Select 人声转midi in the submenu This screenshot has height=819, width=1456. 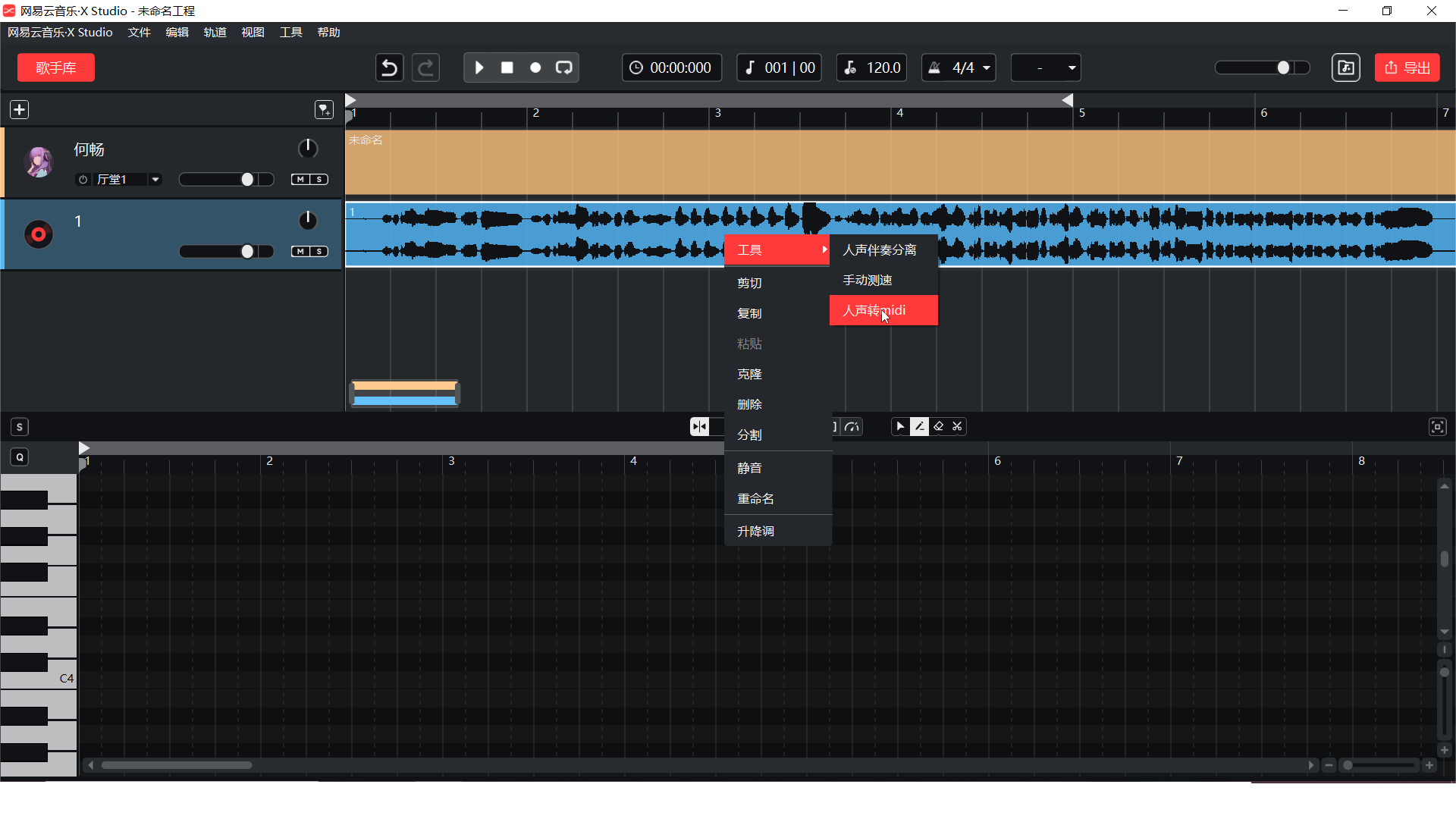coord(883,311)
